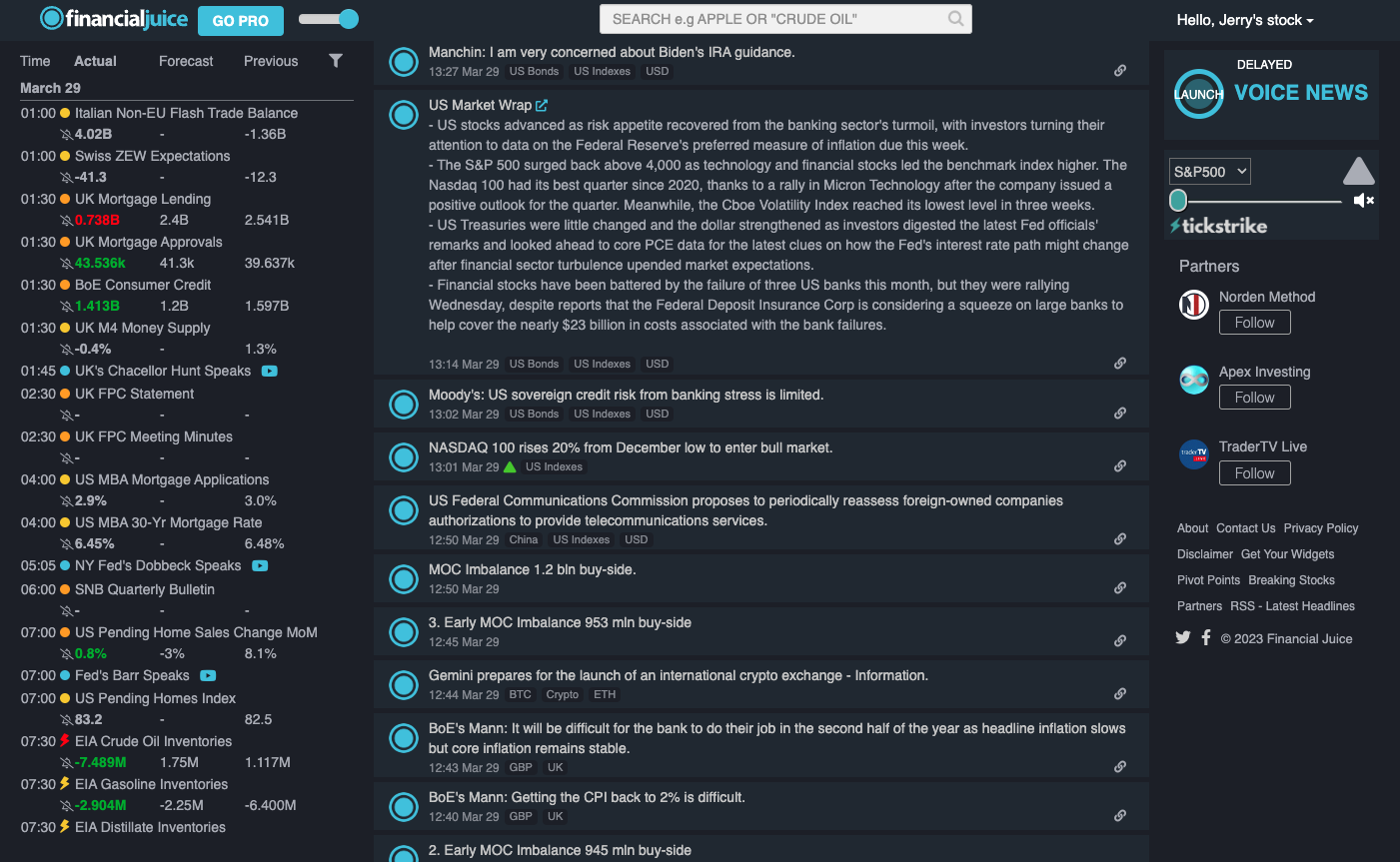This screenshot has width=1400, height=862.
Task: Launch delayed Voice News
Action: [1198, 94]
